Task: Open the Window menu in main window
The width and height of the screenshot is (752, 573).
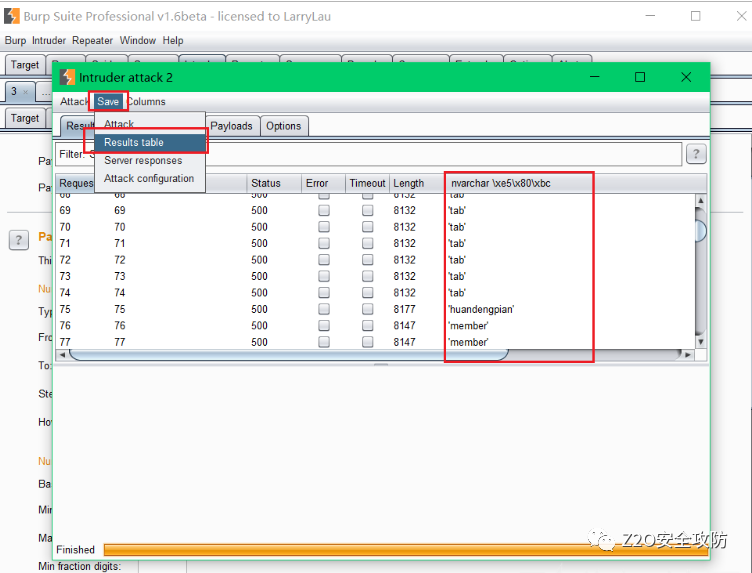Action: 138,41
